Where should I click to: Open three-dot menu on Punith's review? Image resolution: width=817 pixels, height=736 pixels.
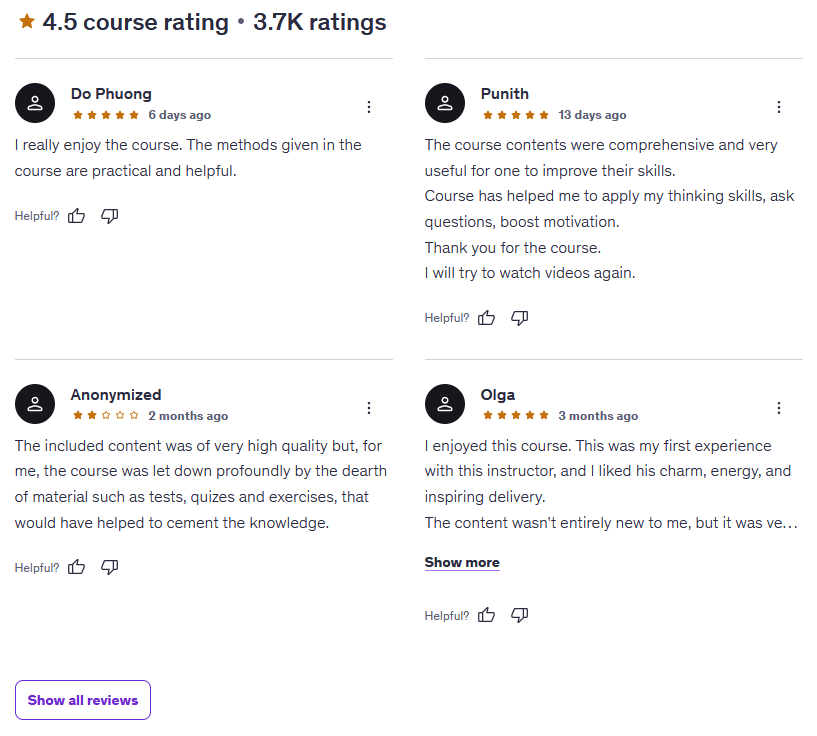tap(779, 107)
